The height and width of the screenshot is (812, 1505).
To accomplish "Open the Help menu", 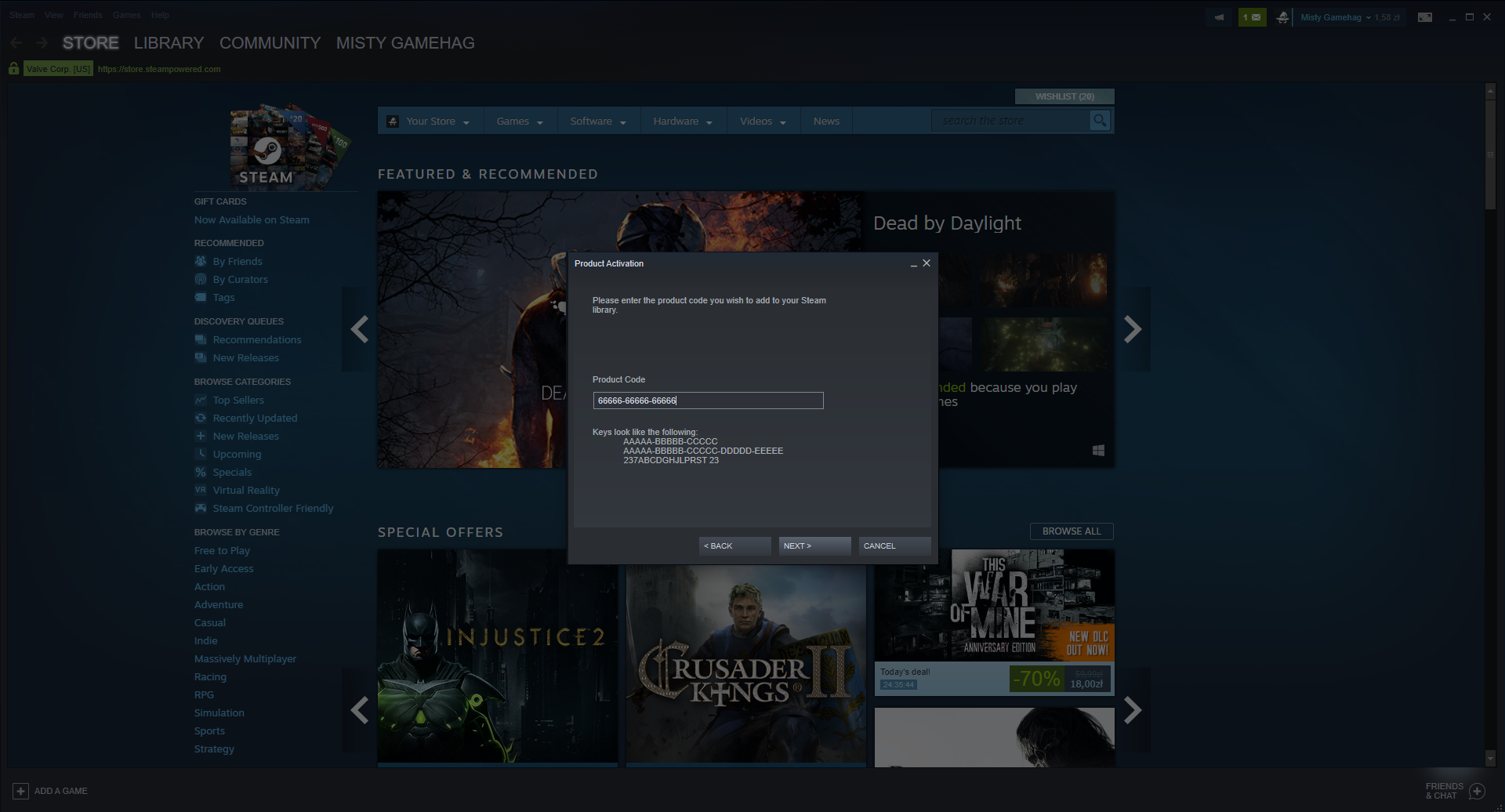I will [x=160, y=15].
